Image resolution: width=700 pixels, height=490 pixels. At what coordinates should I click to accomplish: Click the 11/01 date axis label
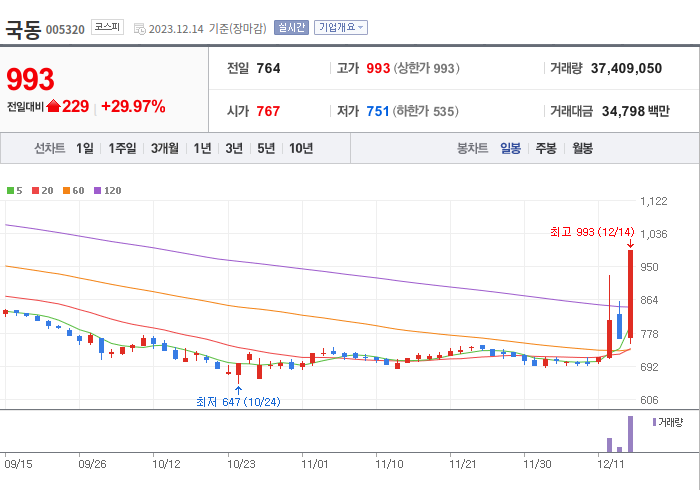click(315, 464)
